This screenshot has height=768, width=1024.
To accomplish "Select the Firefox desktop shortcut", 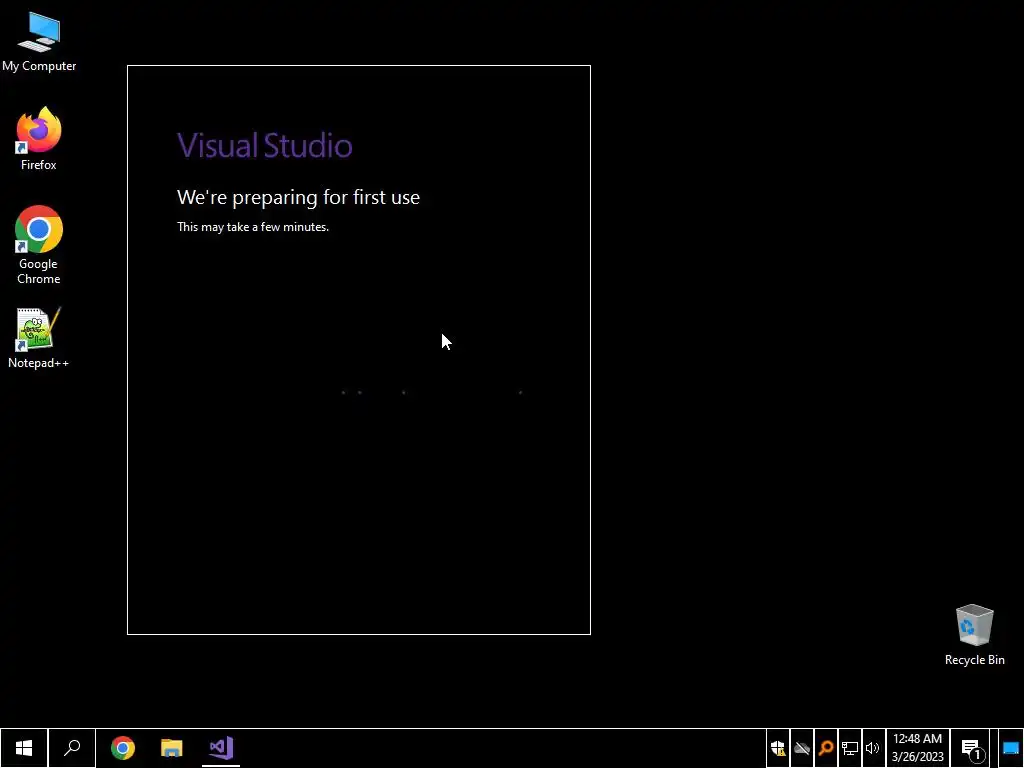I will click(39, 139).
